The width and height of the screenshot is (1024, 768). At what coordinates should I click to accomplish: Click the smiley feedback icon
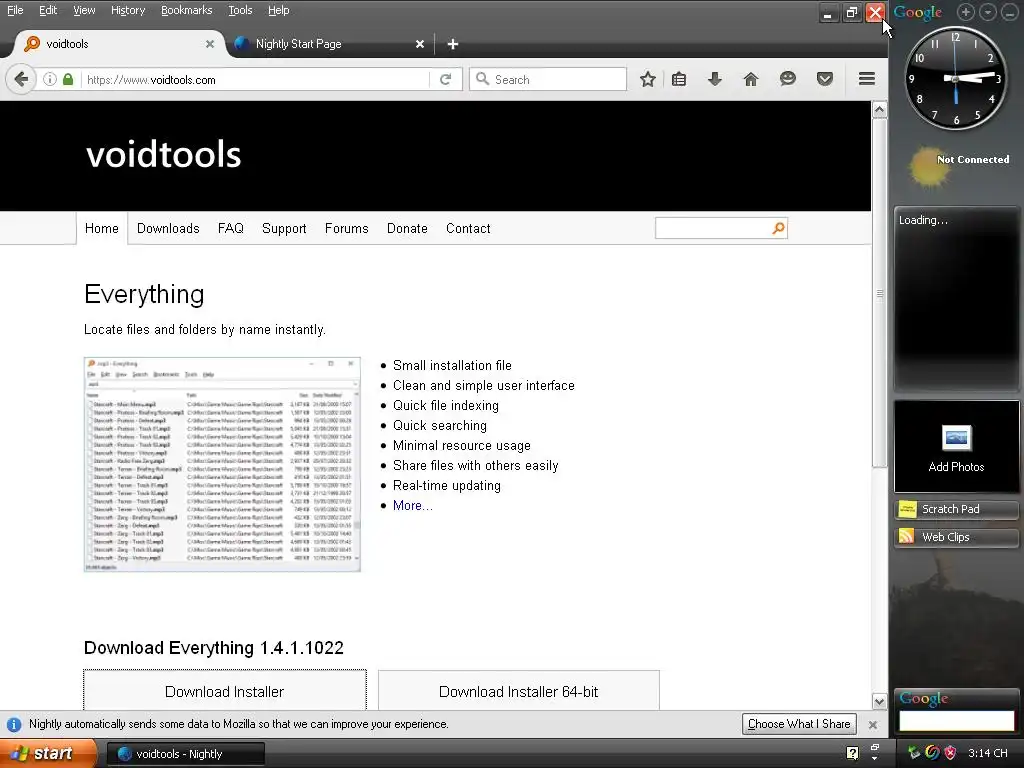click(x=788, y=80)
